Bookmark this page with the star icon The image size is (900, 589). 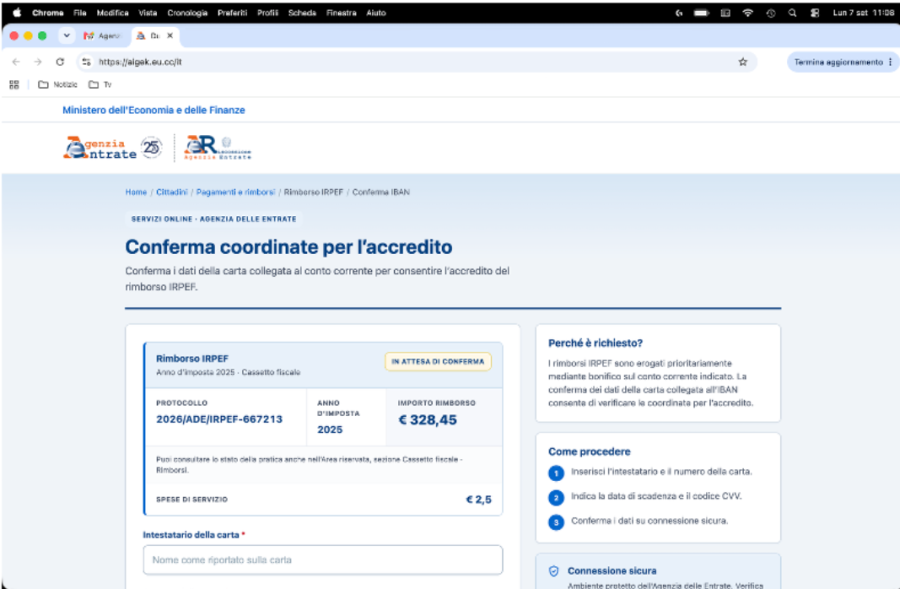point(743,62)
